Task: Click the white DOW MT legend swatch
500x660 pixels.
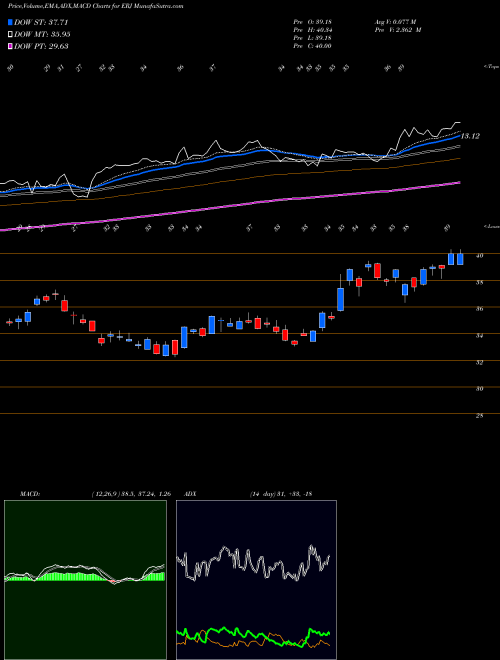Action: pos(11,34)
